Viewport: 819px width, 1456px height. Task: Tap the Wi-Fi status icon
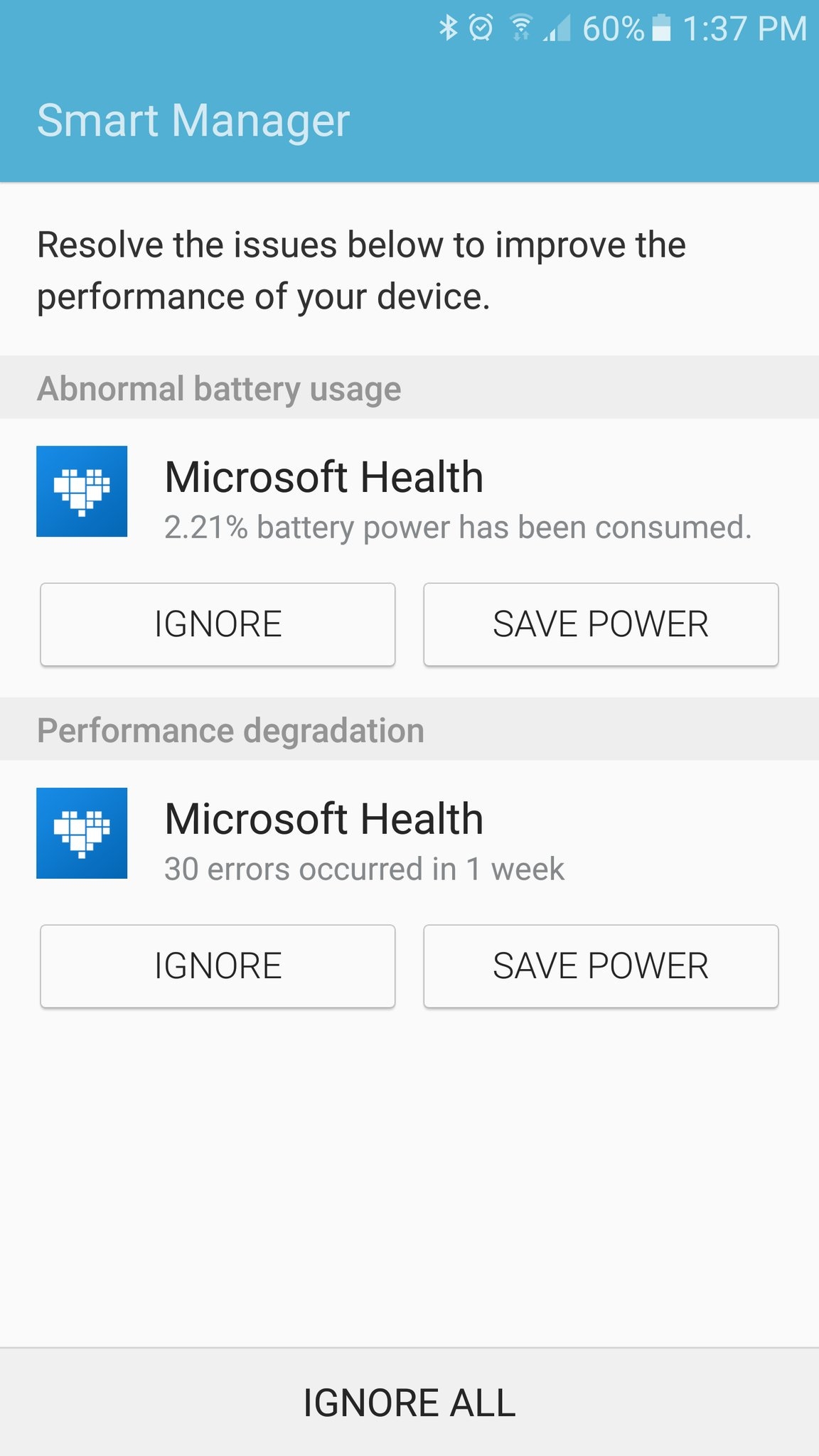[x=521, y=28]
